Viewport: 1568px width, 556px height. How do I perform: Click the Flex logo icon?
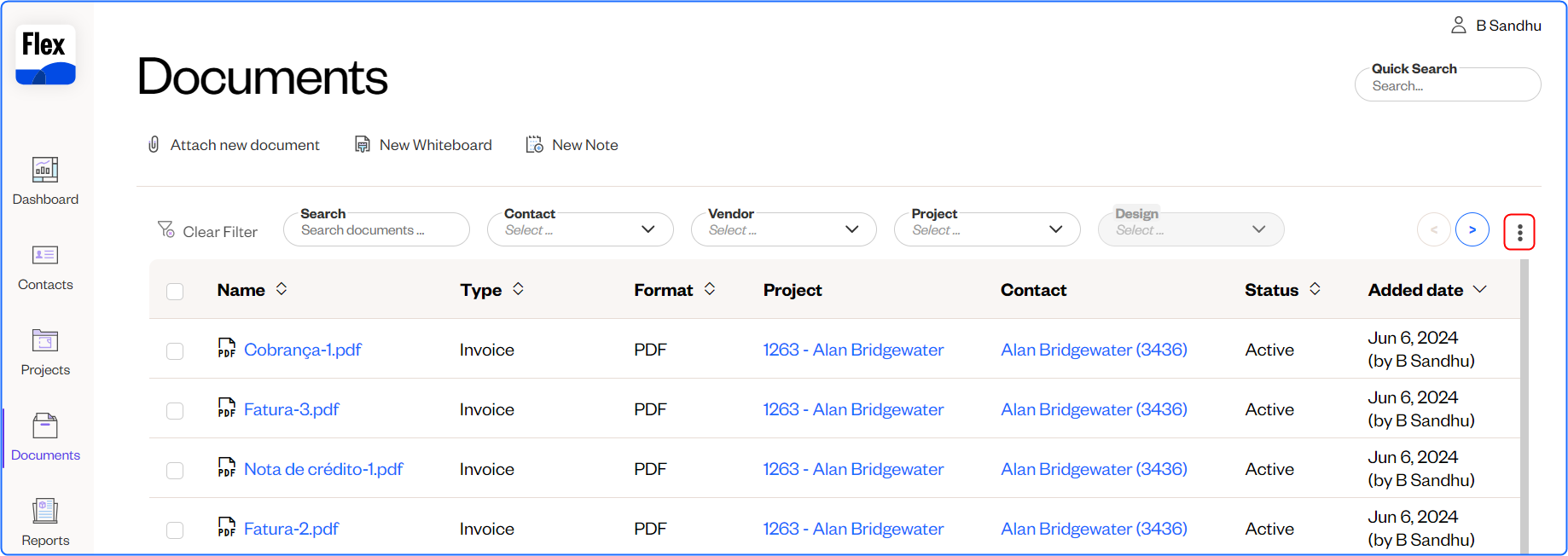(45, 55)
